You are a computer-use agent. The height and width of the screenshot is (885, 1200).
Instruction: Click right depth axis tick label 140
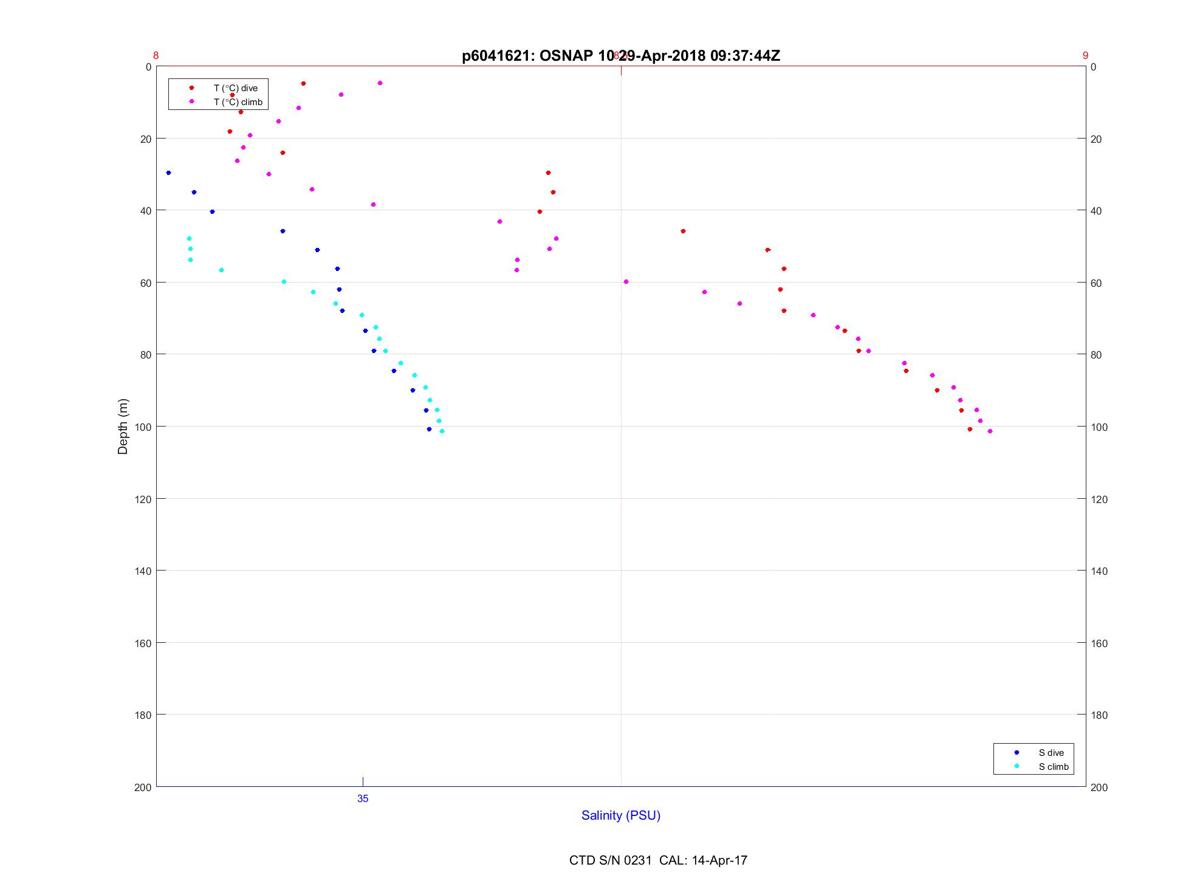[x=1100, y=571]
